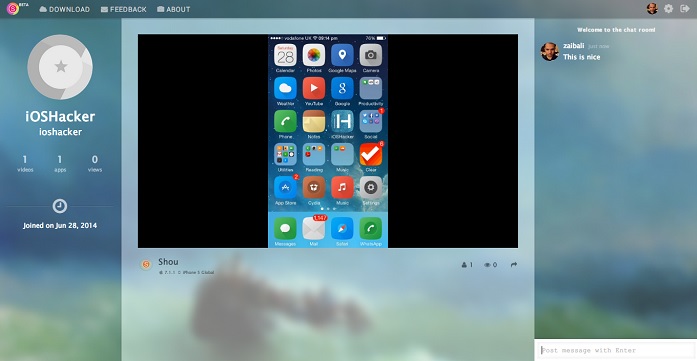Click the share arrow icon below video
This screenshot has width=697, height=361.
point(514,265)
